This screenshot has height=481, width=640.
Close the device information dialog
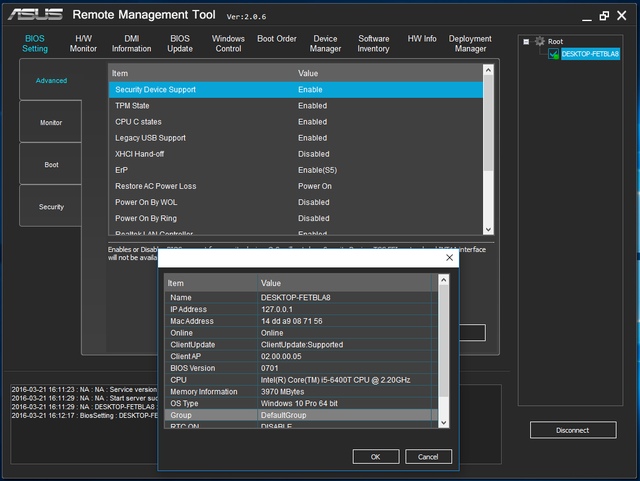(x=449, y=258)
